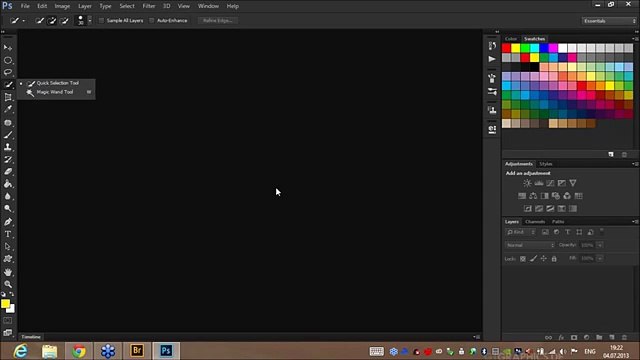Screen dimensions: 640x360
Task: Set New Selection mode in options bar
Action: (x=40, y=20)
